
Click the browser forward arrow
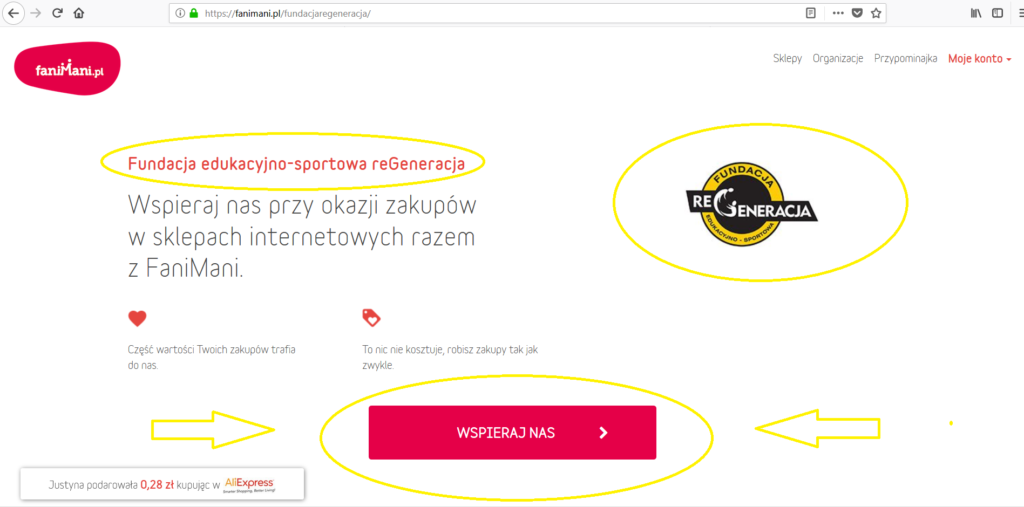[x=35, y=13]
